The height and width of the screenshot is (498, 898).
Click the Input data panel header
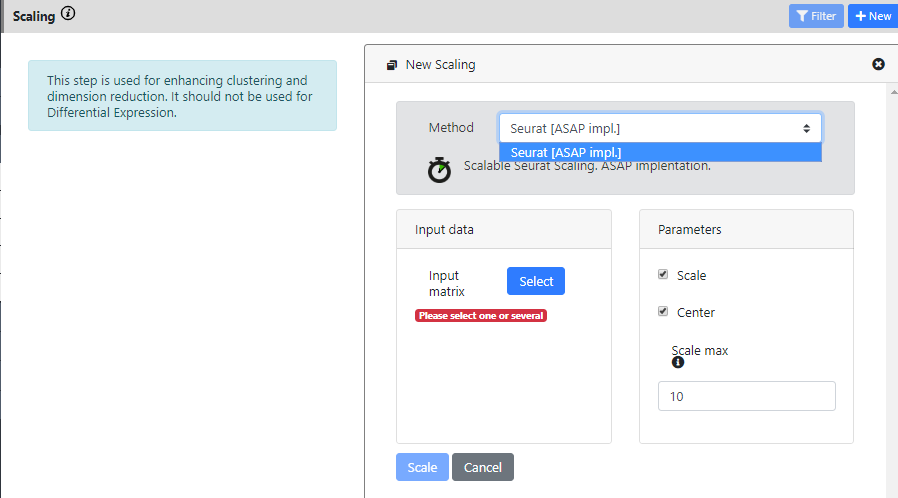[504, 230]
